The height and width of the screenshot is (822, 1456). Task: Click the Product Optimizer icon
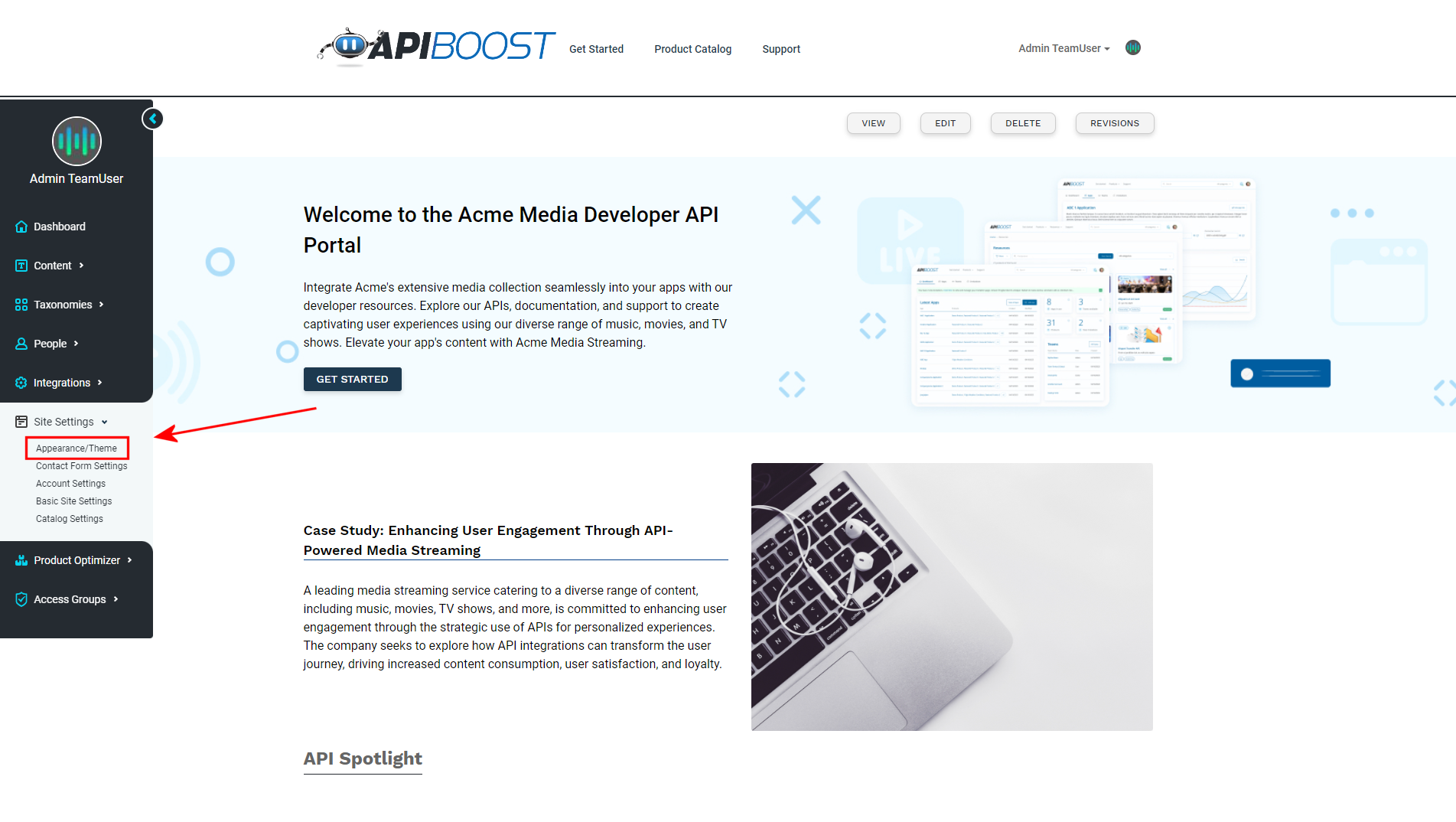[x=21, y=560]
